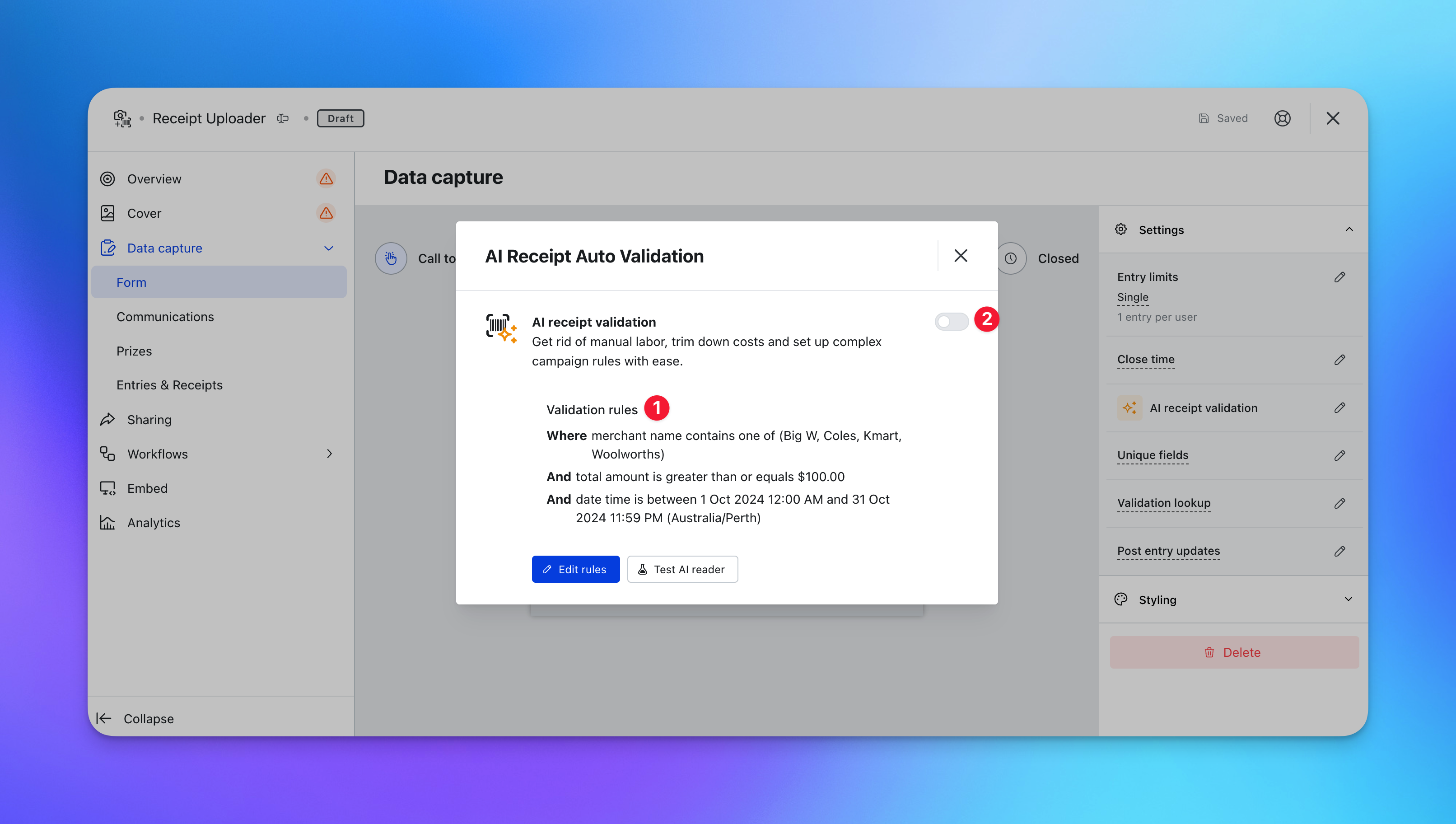Click the Close time pencil icon

tap(1339, 359)
